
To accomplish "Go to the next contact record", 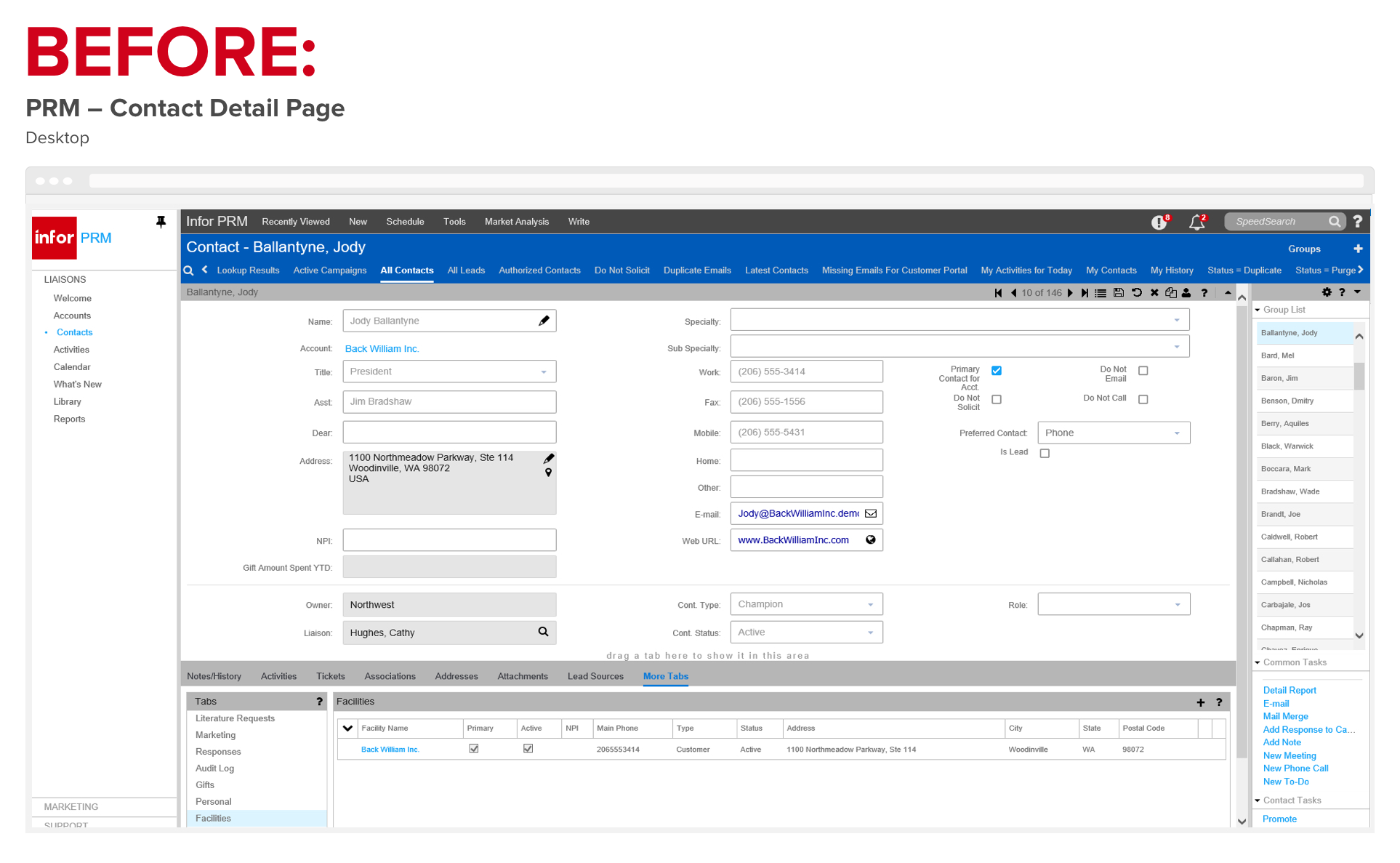I will pos(1070,293).
